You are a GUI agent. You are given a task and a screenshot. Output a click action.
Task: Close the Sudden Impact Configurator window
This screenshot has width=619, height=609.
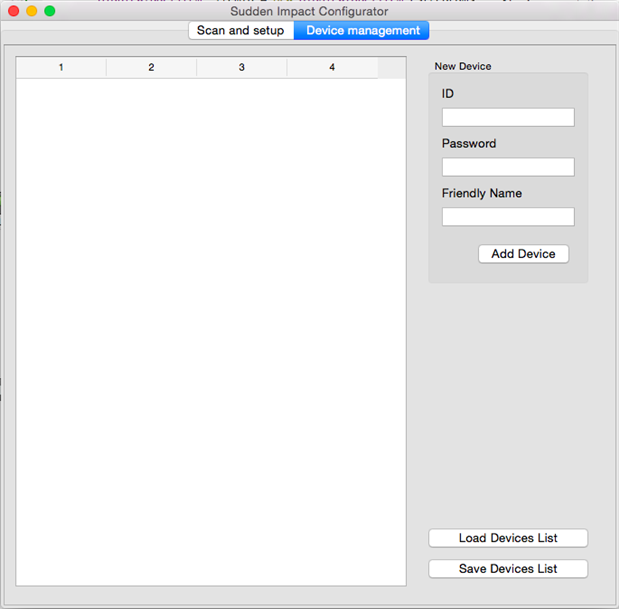click(14, 11)
